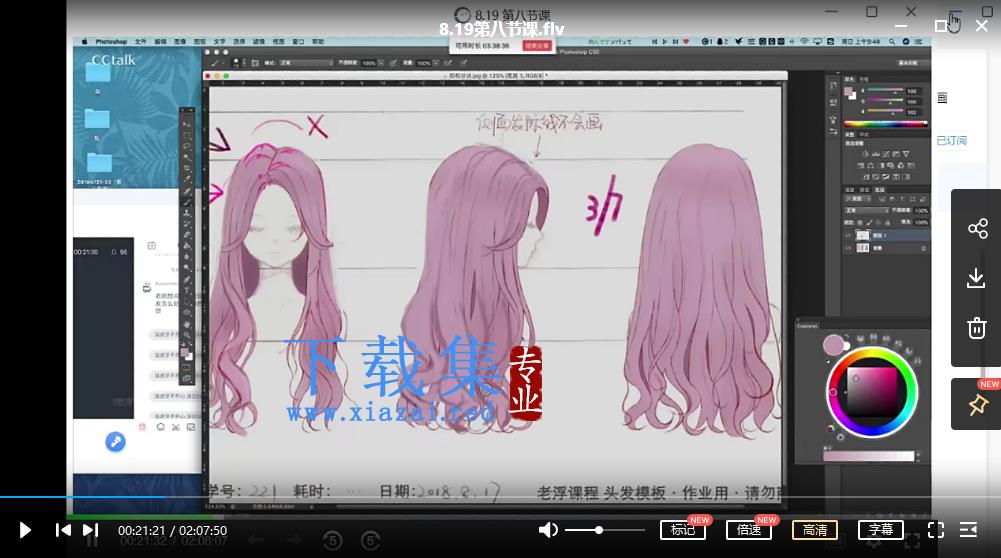The height and width of the screenshot is (558, 1001).
Task: Open the 滤镜 menu in Photoshop
Action: [259, 41]
